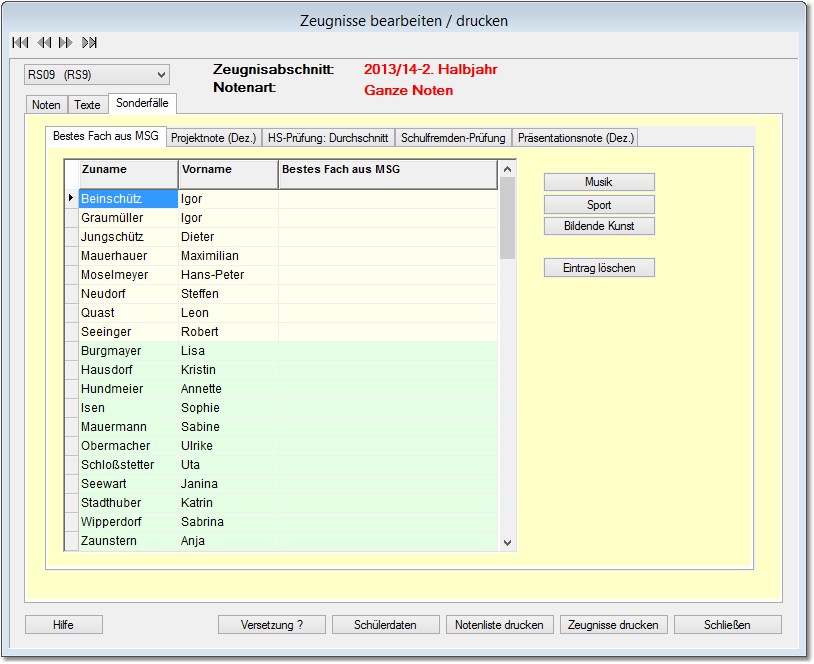Go to next record arrow icon
The height and width of the screenshot is (664, 814).
pos(66,42)
